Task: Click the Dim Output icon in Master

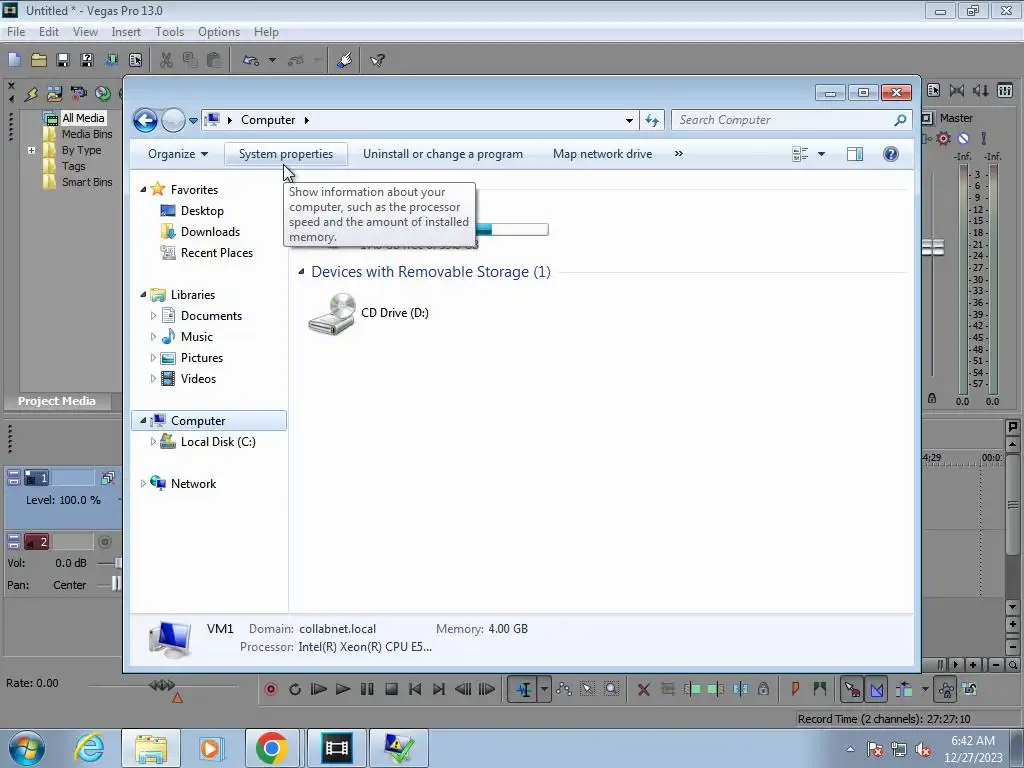Action: click(x=981, y=91)
